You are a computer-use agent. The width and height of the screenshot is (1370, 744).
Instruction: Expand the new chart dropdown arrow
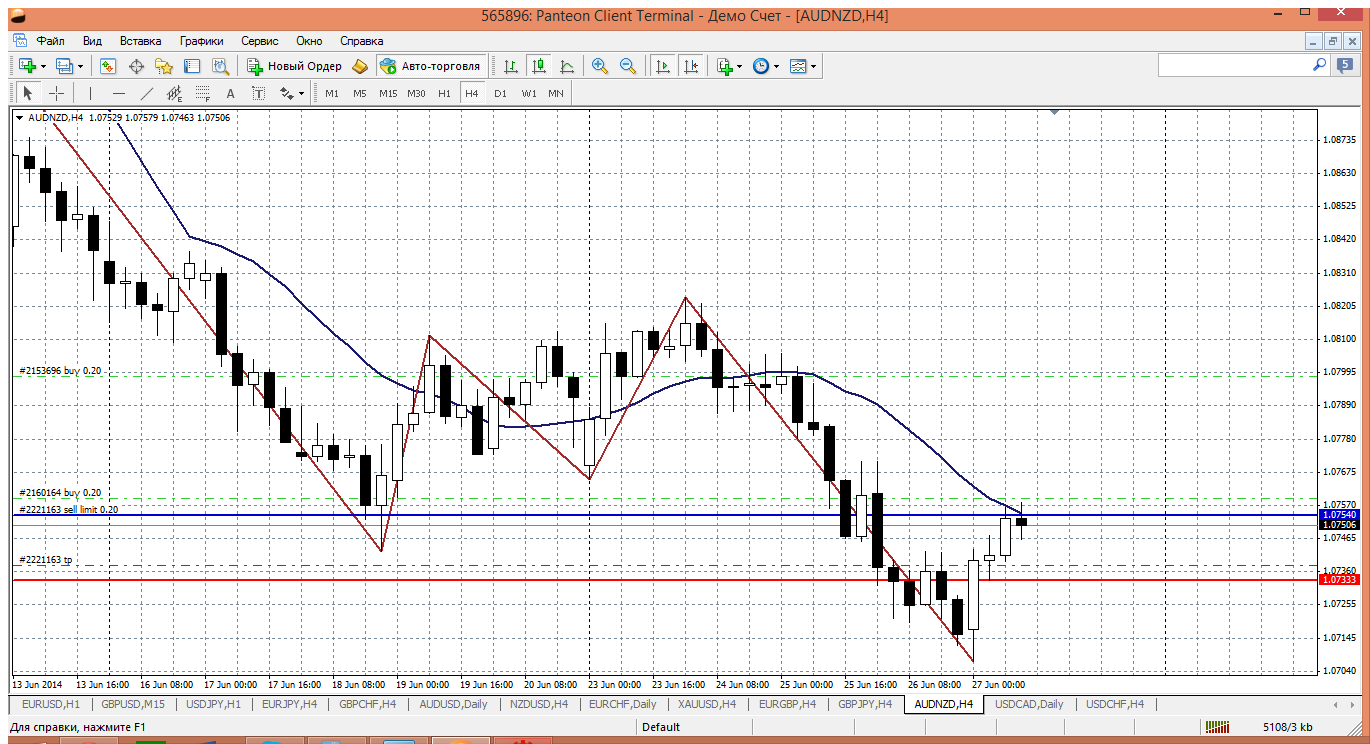click(x=43, y=66)
